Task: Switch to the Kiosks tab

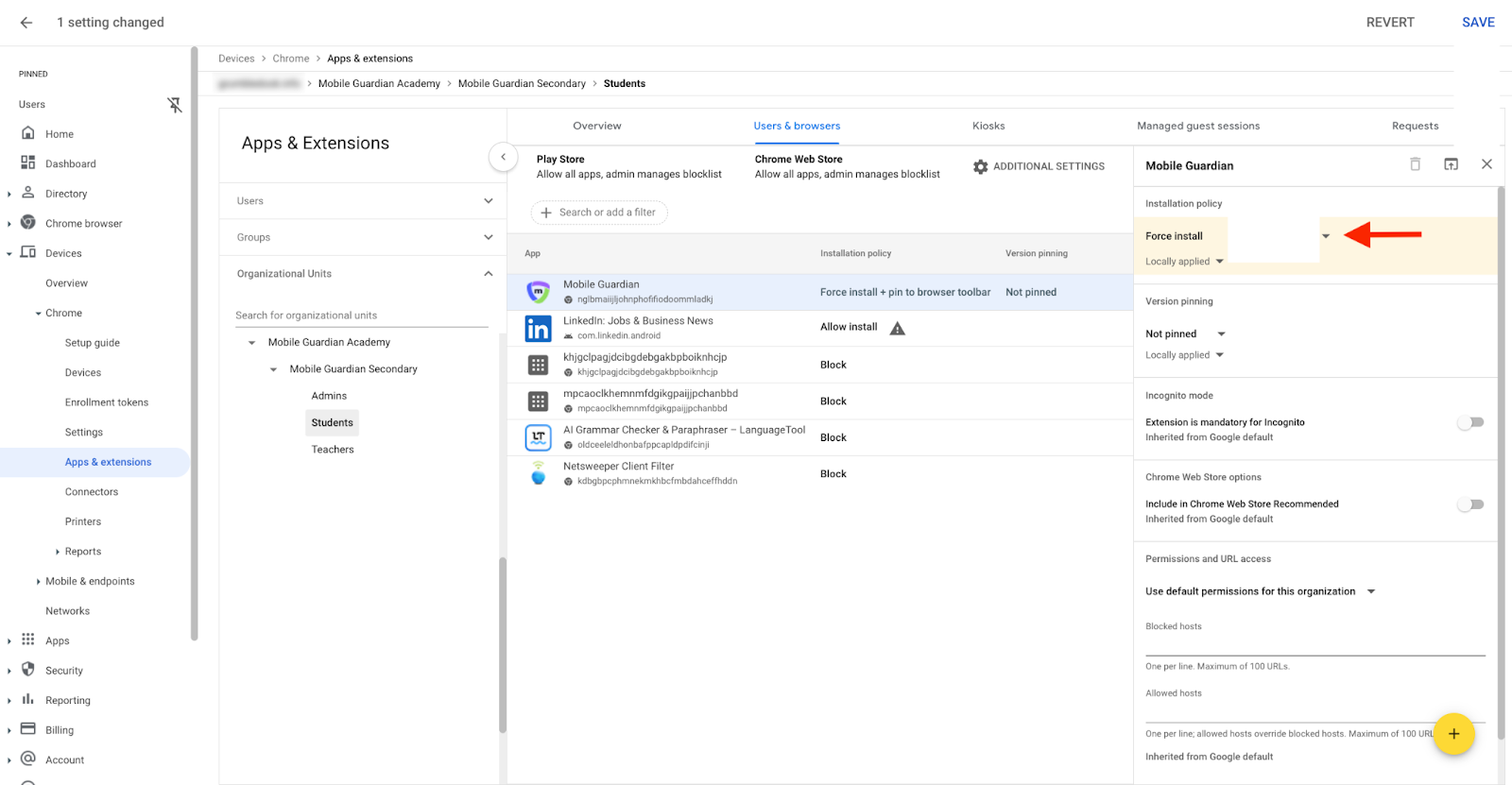Action: [x=988, y=126]
